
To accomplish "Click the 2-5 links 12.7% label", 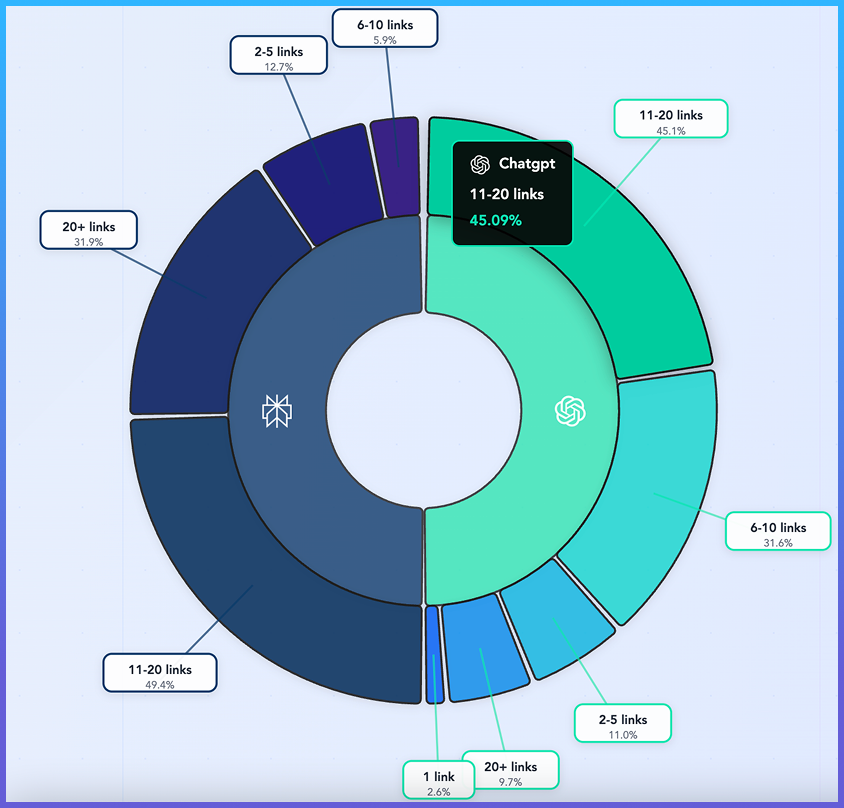I will 279,55.
